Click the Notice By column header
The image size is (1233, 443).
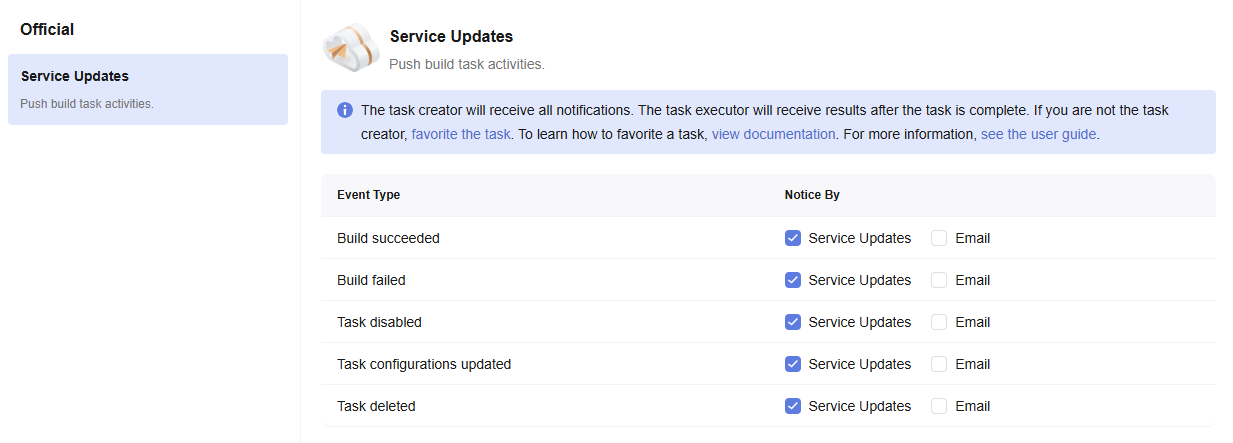[812, 195]
